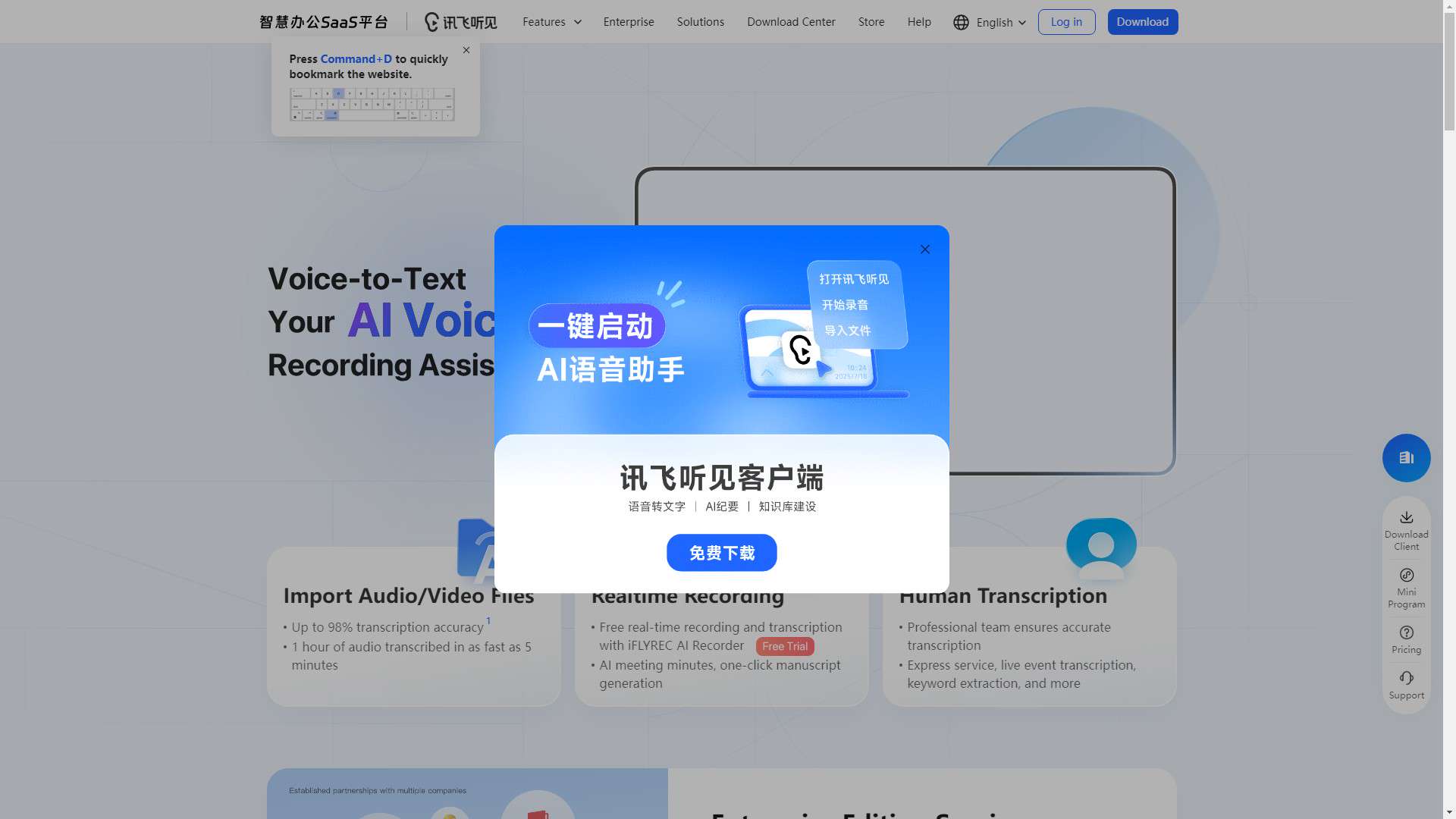Click the Command+D shortcut text
Viewport: 1456px width, 819px height.
(356, 59)
